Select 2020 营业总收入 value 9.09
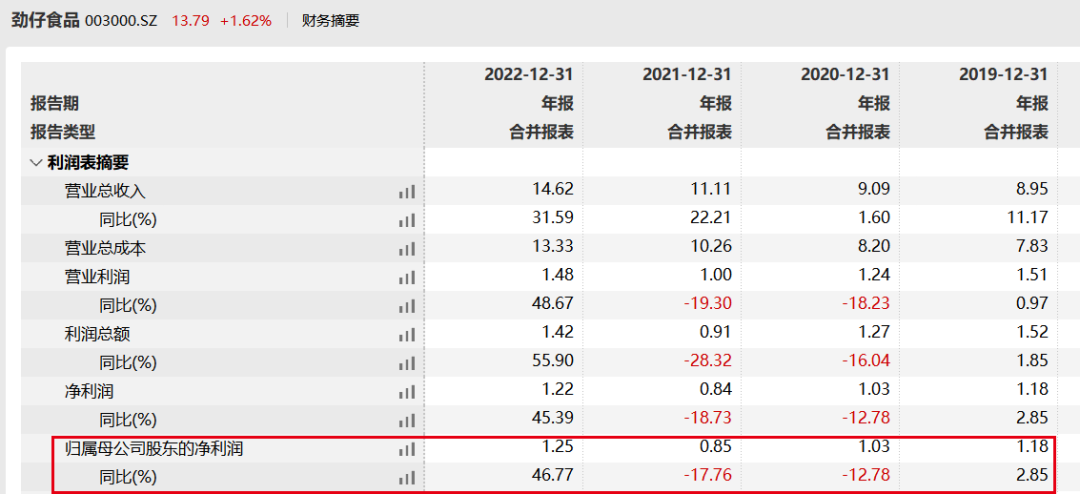The image size is (1080, 494). pyautogui.click(x=876, y=189)
